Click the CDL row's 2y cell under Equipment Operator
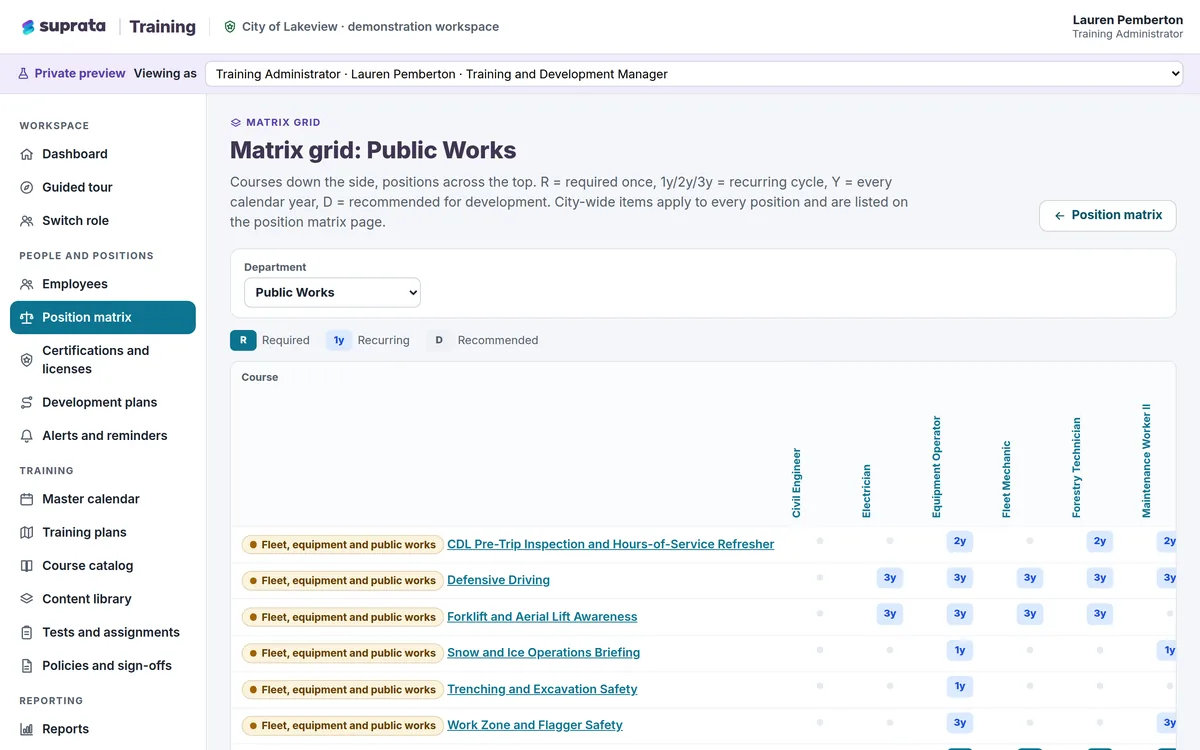The image size is (1200, 750). click(x=960, y=541)
